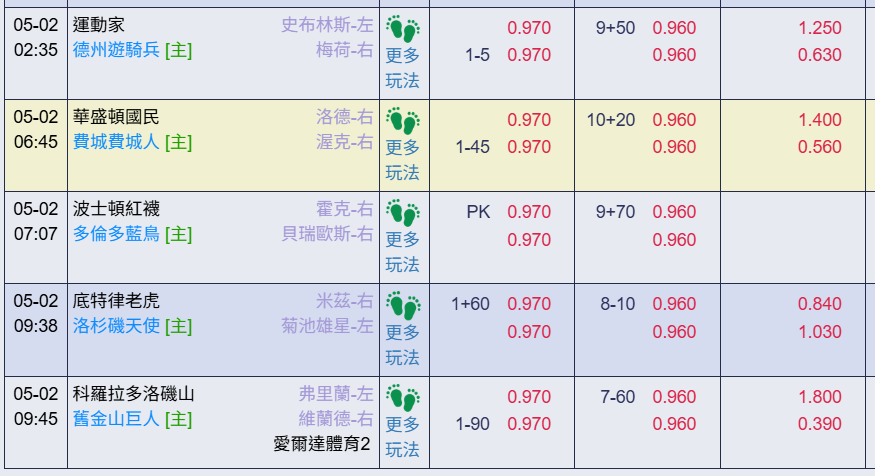This screenshot has height=476, width=875.
Task: Click footprints icon in 運動家 match row
Action: tap(403, 29)
